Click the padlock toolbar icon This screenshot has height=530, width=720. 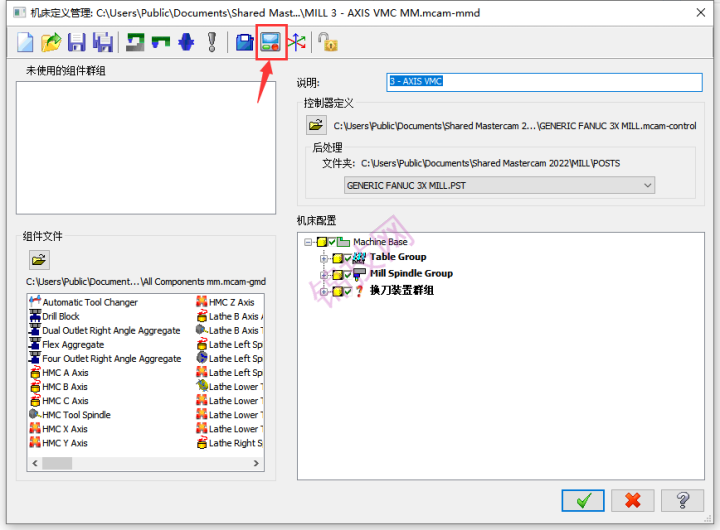[327, 42]
